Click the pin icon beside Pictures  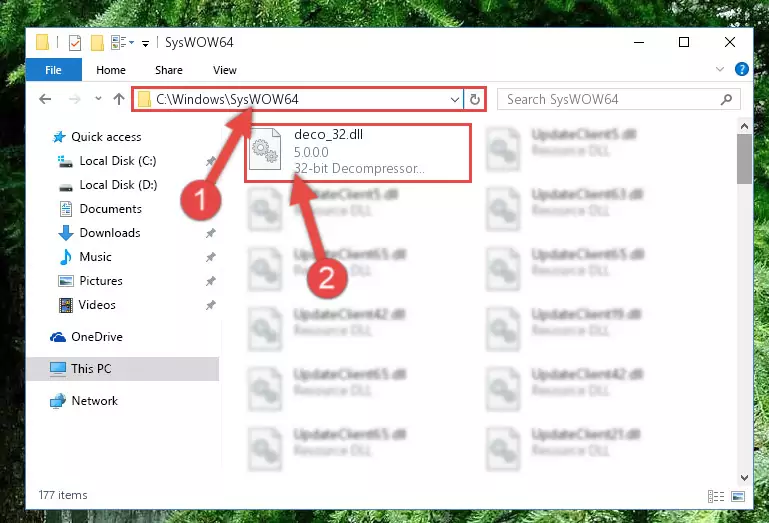[x=210, y=281]
